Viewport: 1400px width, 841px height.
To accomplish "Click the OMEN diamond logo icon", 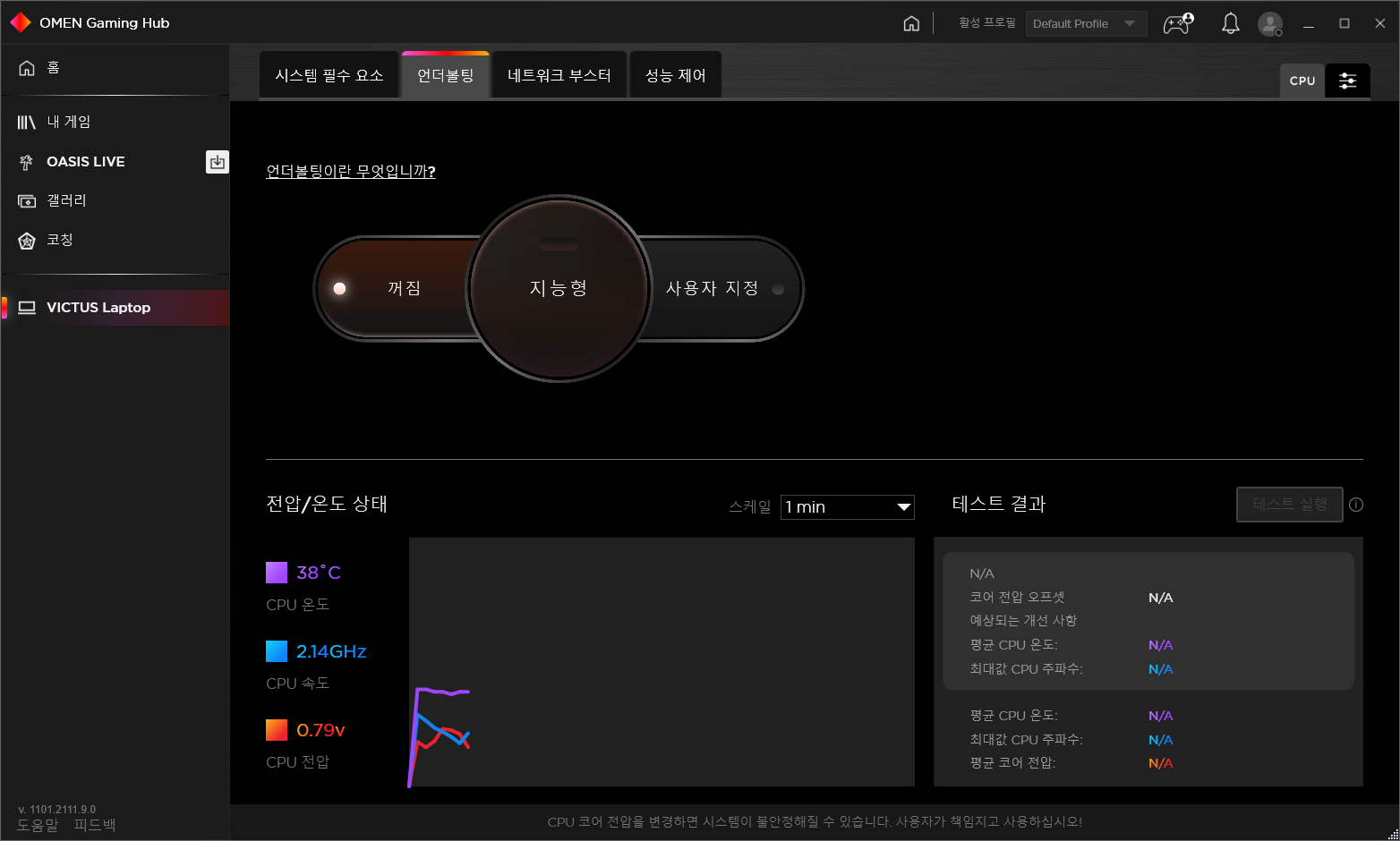I will pyautogui.click(x=21, y=22).
